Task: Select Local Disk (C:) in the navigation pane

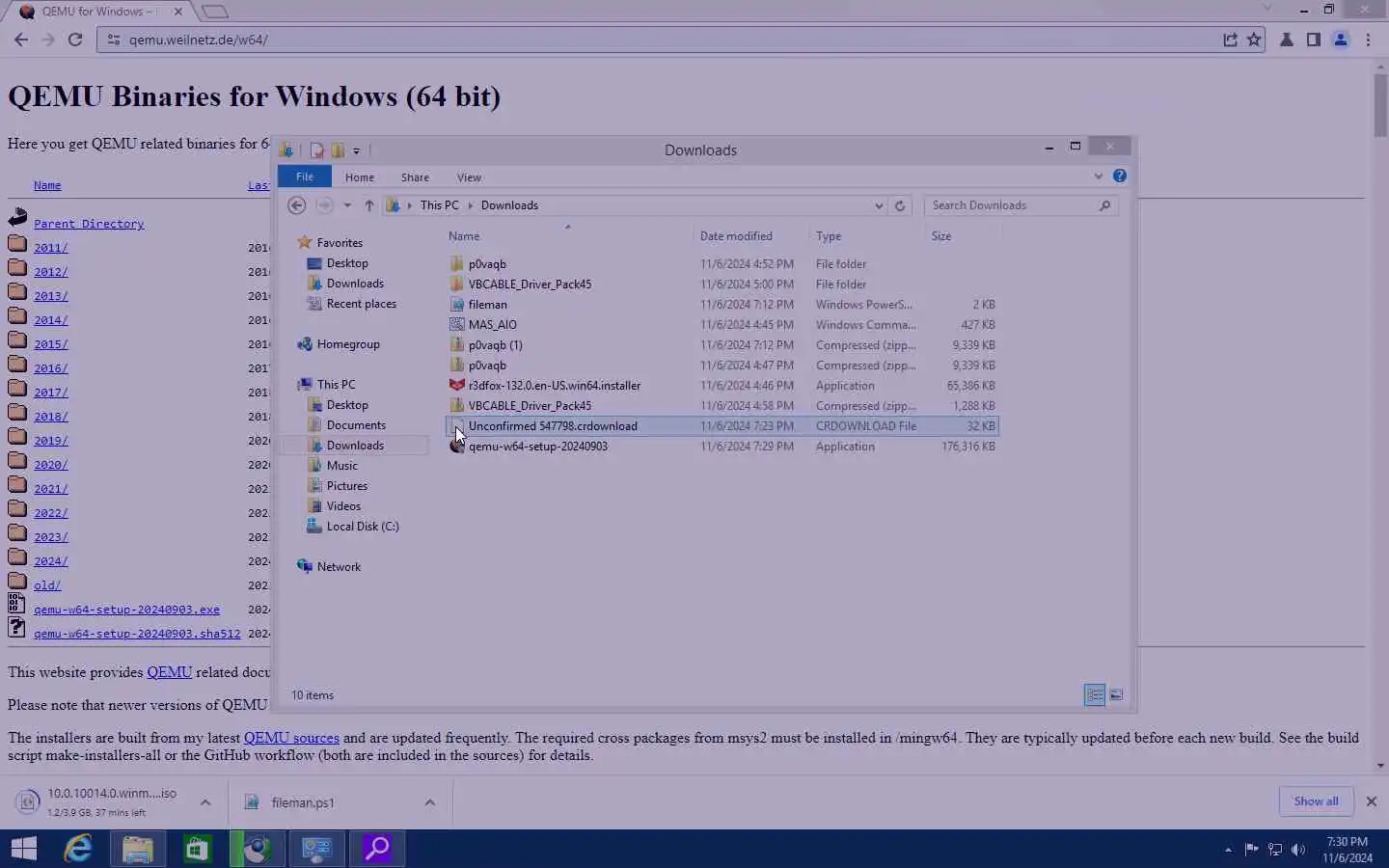Action: click(x=363, y=527)
